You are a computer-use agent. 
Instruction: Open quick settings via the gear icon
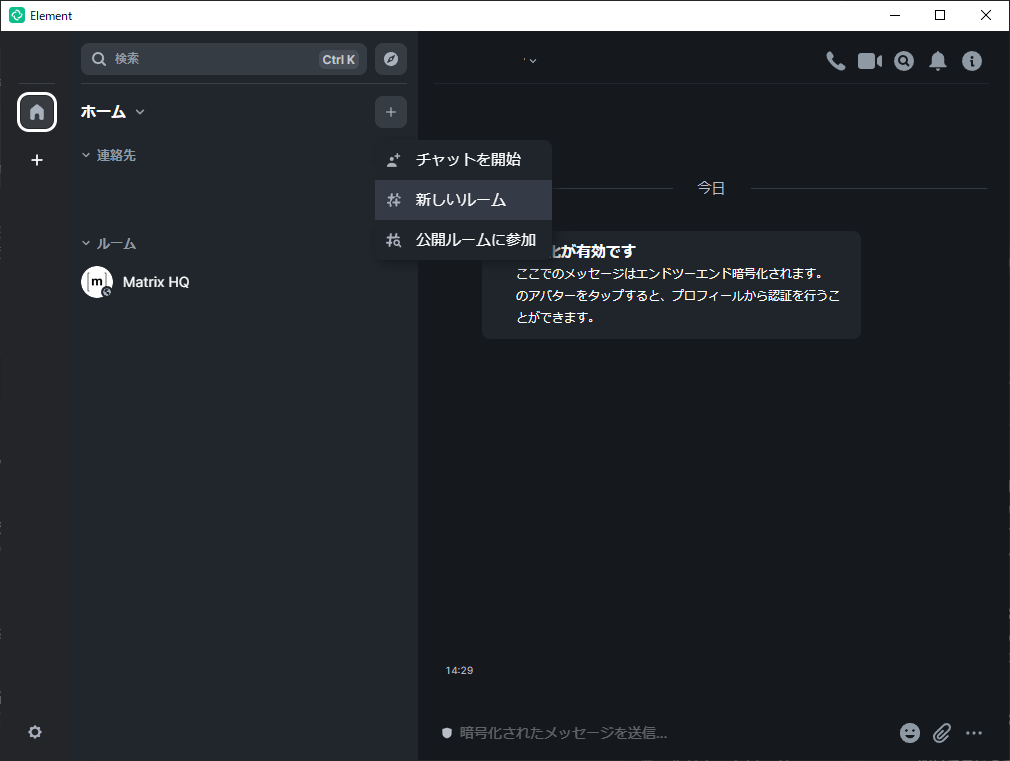(34, 732)
